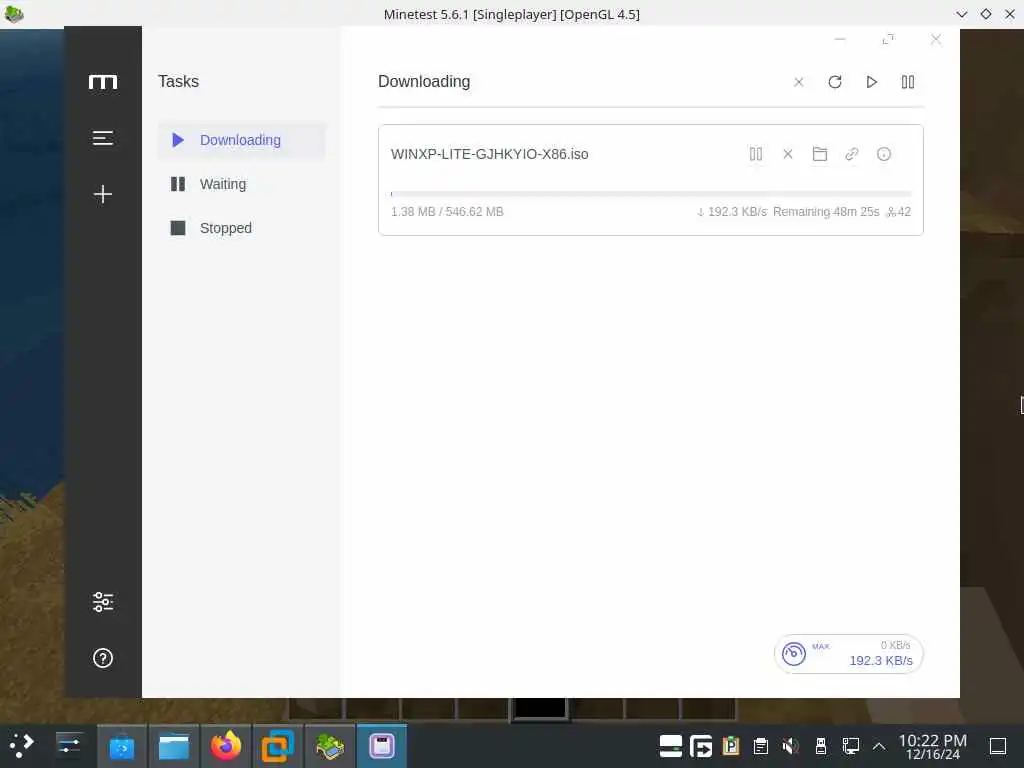Pause the WINXP-LITE iso download
This screenshot has width=1024, height=768.
point(756,154)
